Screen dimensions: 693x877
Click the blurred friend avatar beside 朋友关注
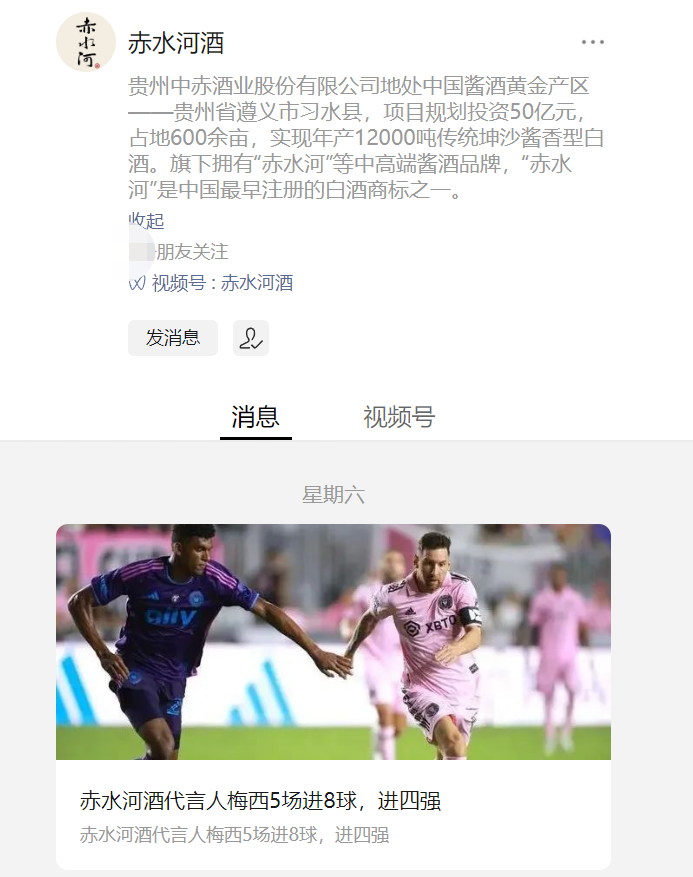click(141, 252)
